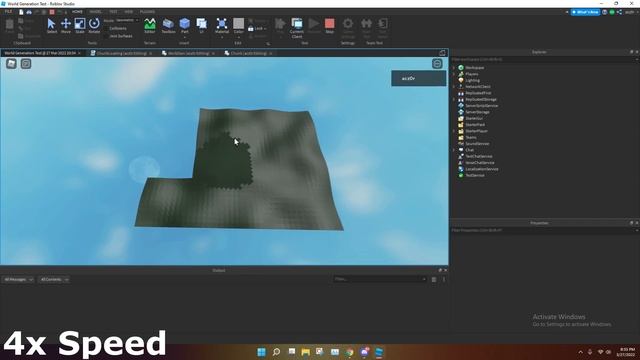Select ServerStorage in Explorer
640x360 pixels.
pyautogui.click(x=477, y=112)
